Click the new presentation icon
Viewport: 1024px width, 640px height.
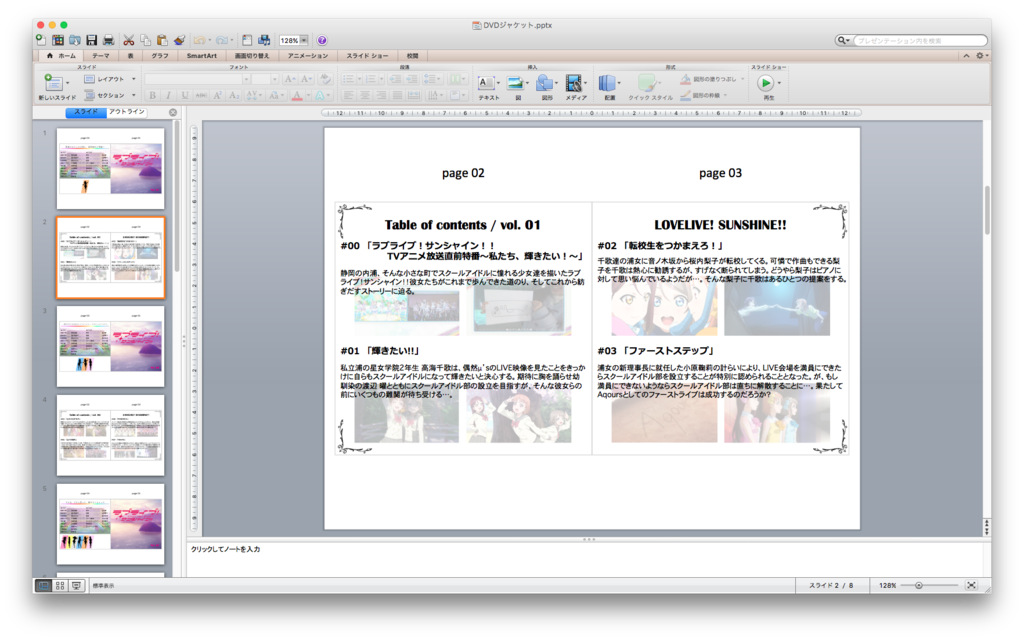(40, 40)
